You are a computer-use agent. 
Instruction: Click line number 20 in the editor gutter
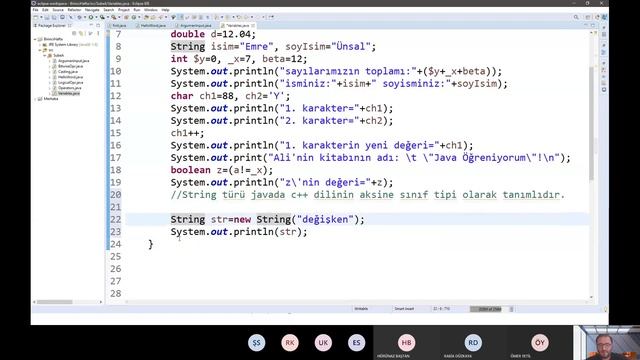pos(116,195)
